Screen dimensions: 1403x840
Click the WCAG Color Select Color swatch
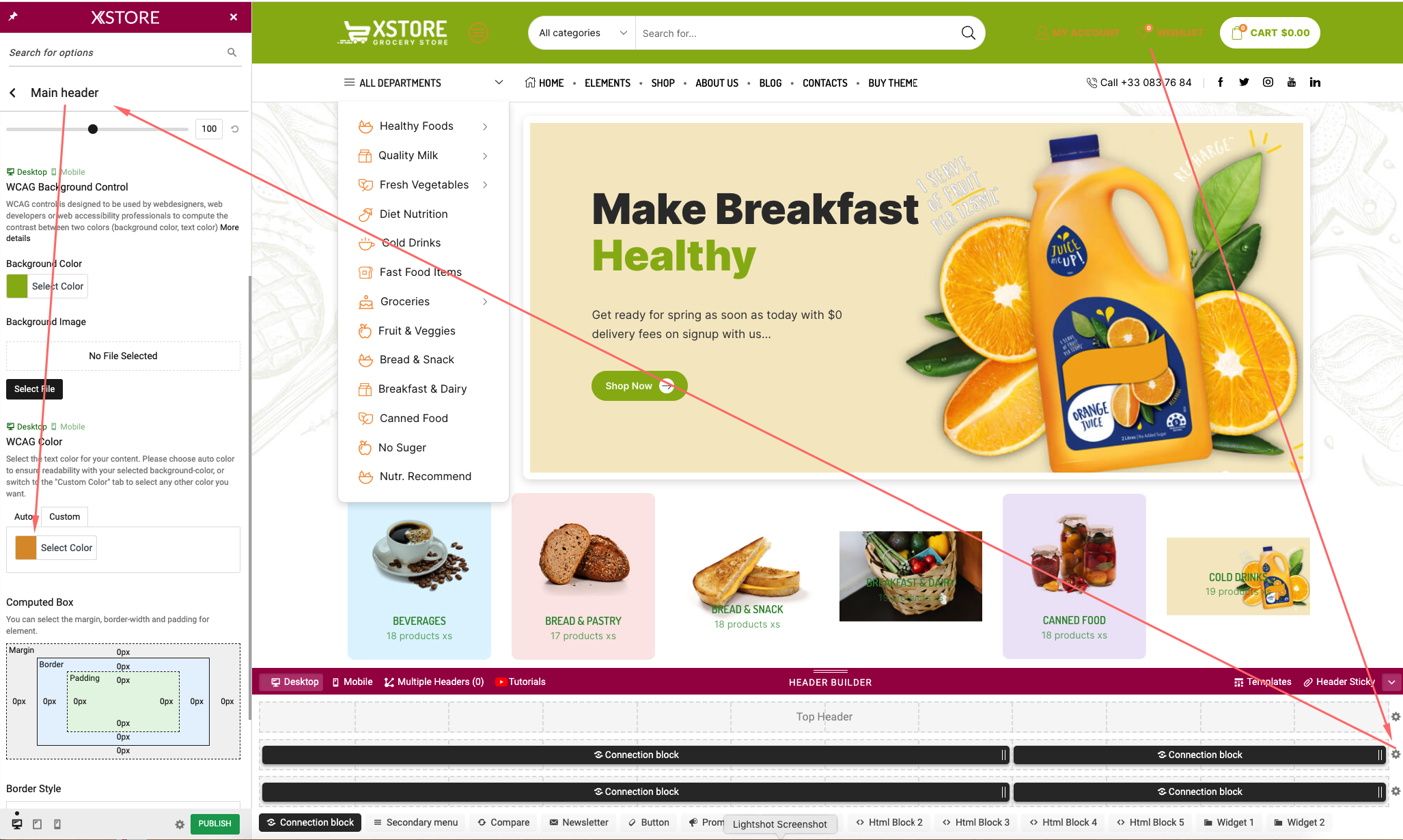tap(25, 547)
